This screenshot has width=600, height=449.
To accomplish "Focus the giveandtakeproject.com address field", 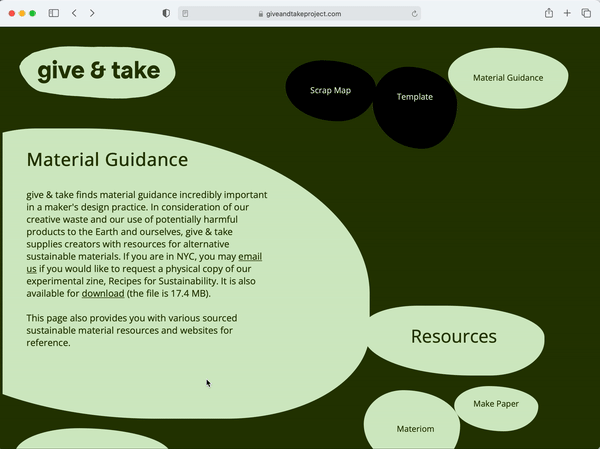I will point(299,14).
